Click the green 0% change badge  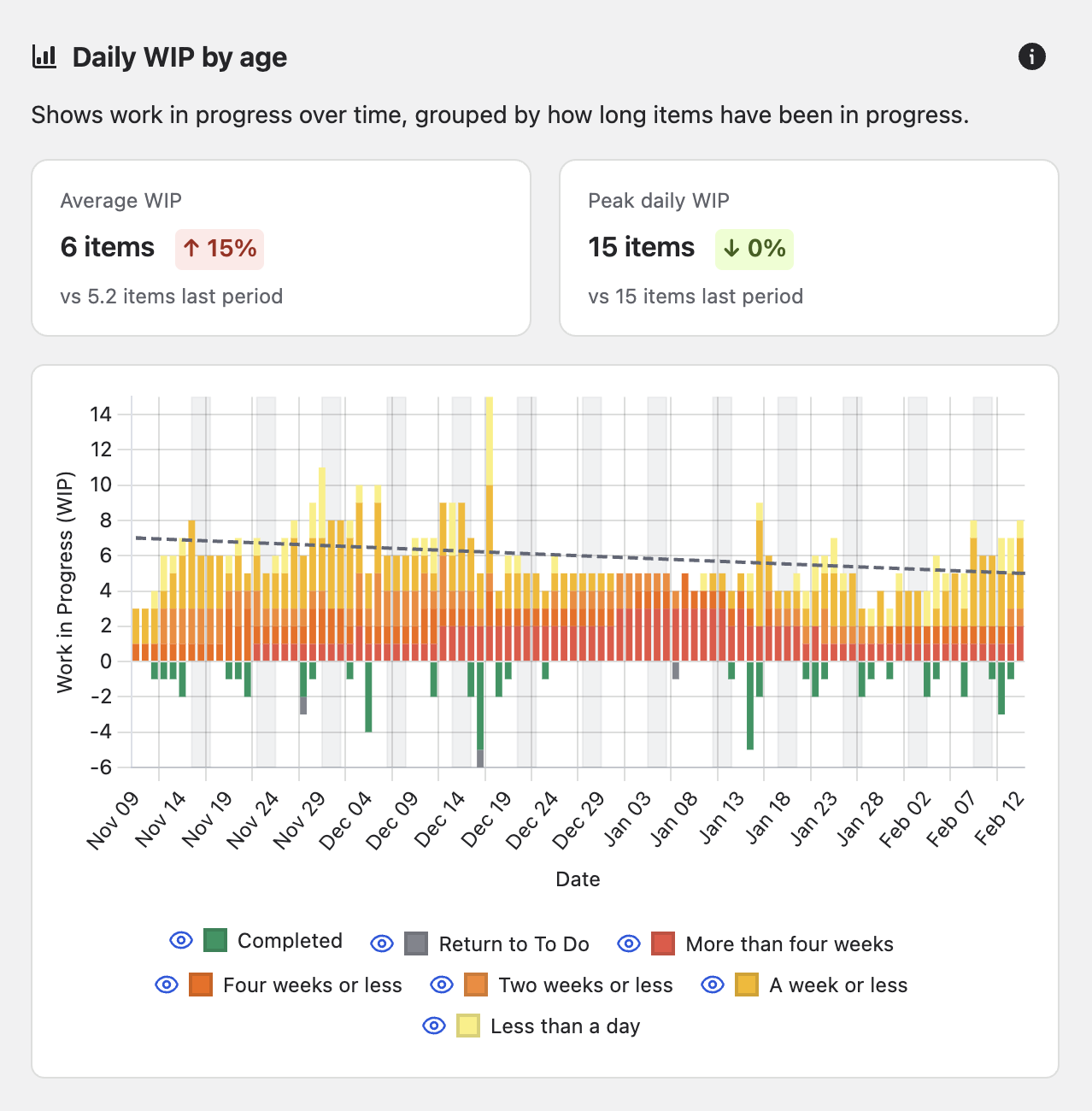click(x=754, y=249)
